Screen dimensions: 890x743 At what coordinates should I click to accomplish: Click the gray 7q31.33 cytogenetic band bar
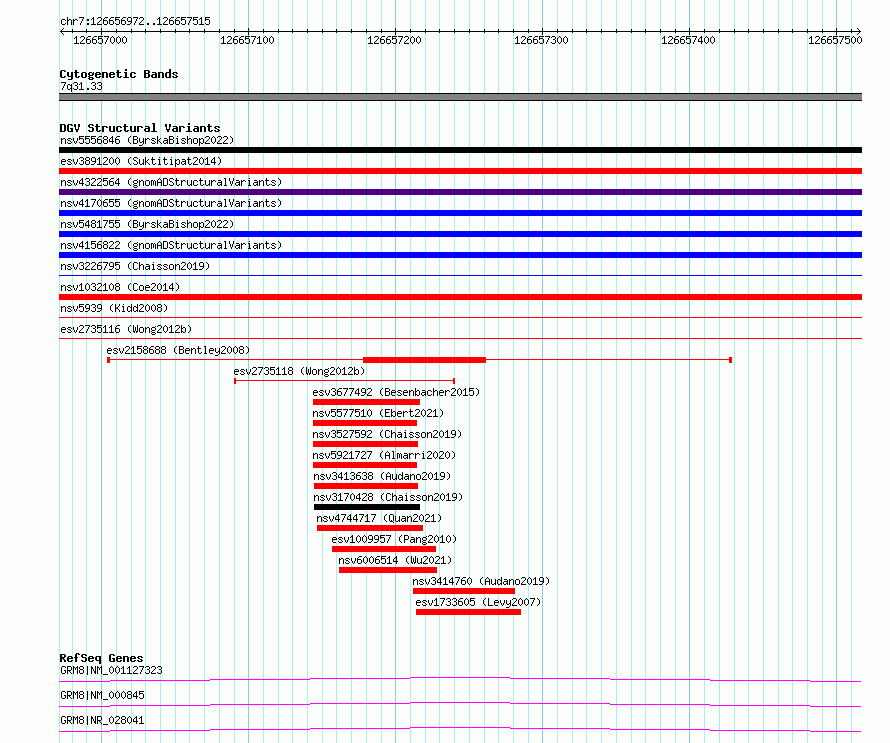point(460,97)
